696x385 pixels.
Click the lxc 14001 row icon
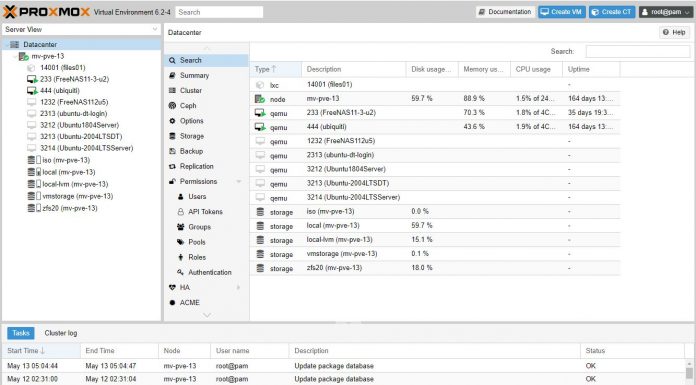click(260, 85)
